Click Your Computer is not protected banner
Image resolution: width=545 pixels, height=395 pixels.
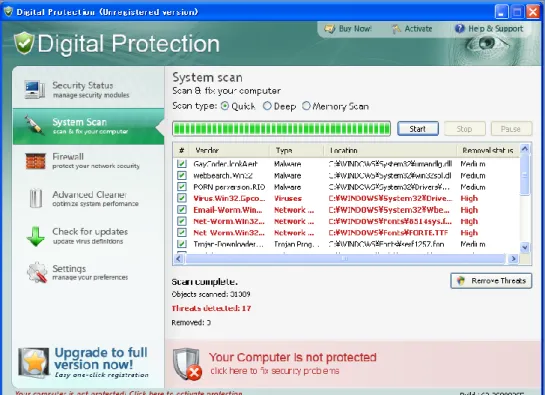pos(353,364)
